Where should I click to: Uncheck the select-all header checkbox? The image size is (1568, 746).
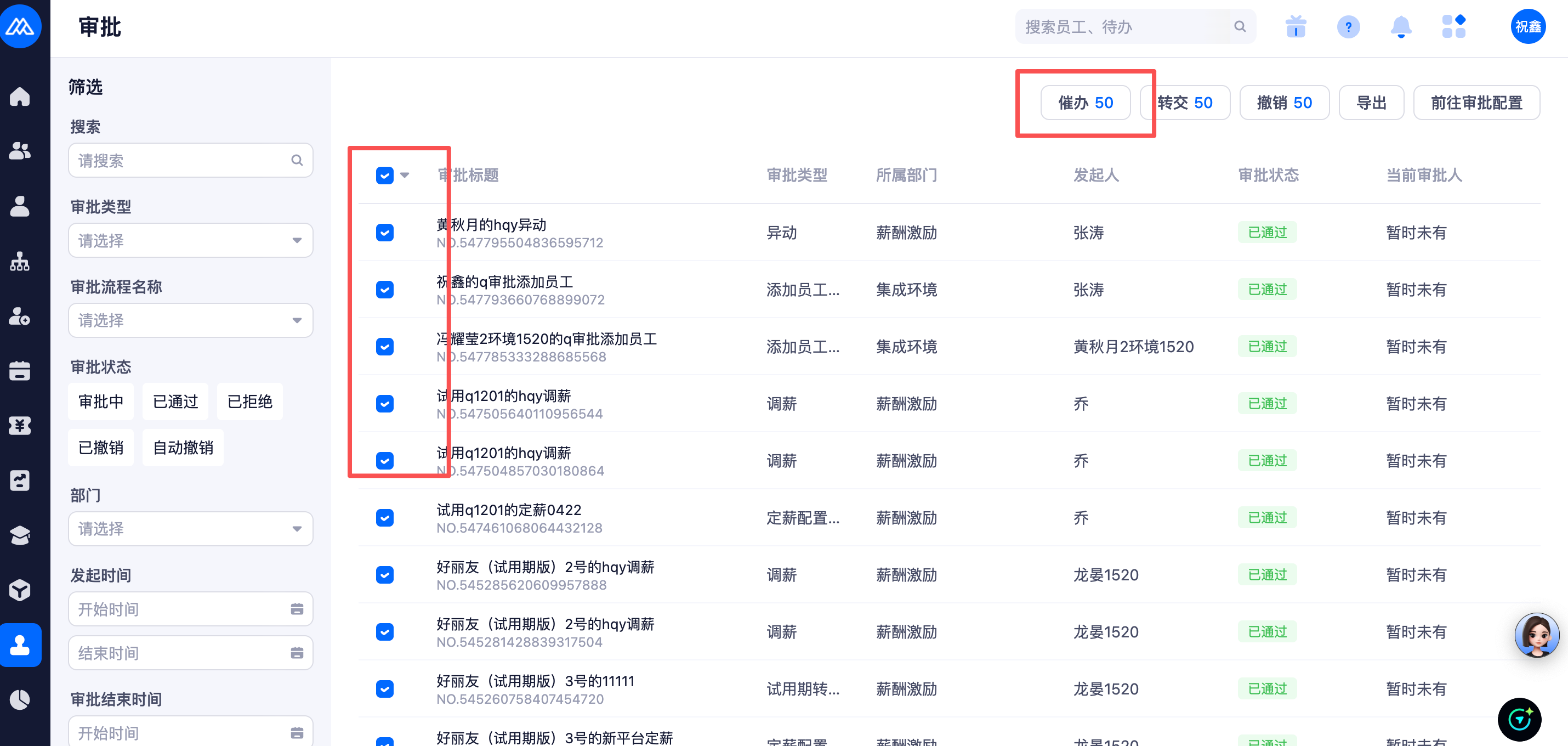click(x=385, y=176)
